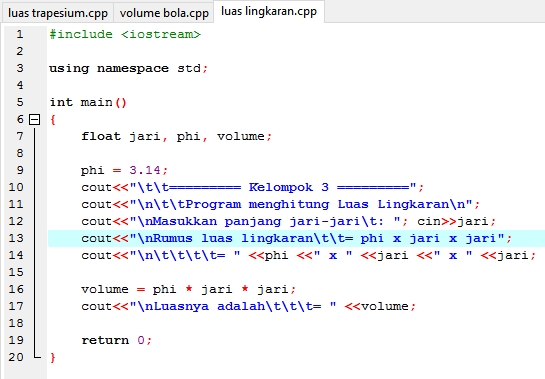Switch to the luas trapesium.cpp tab

tap(58, 13)
